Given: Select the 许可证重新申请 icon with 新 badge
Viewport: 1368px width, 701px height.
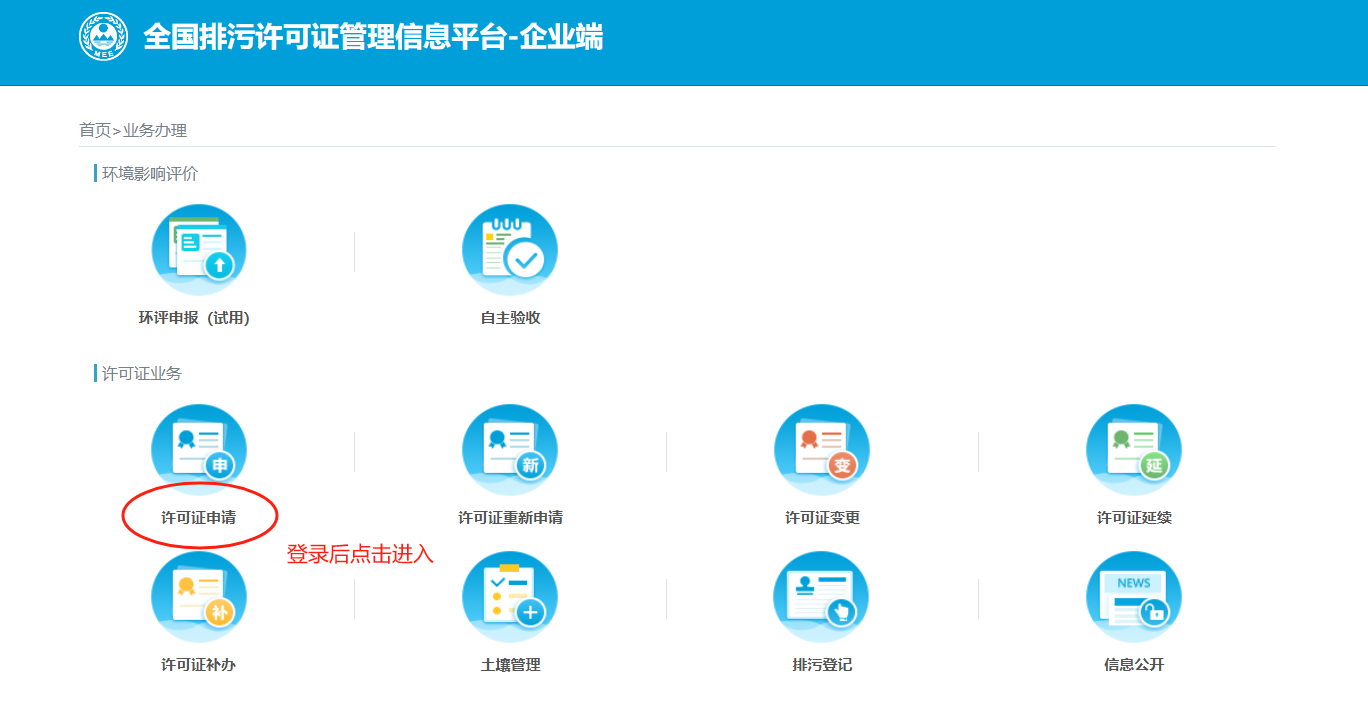Looking at the screenshot, I should pyautogui.click(x=510, y=451).
